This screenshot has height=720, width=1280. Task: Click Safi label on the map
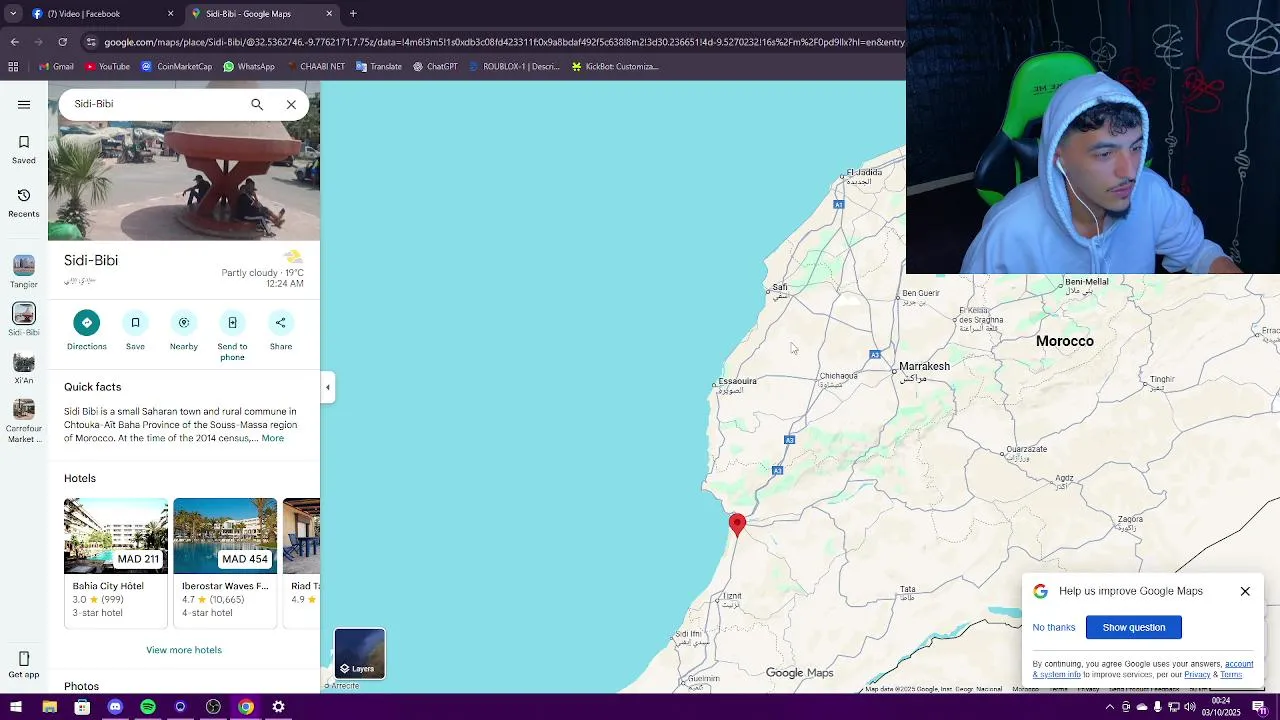coord(780,287)
